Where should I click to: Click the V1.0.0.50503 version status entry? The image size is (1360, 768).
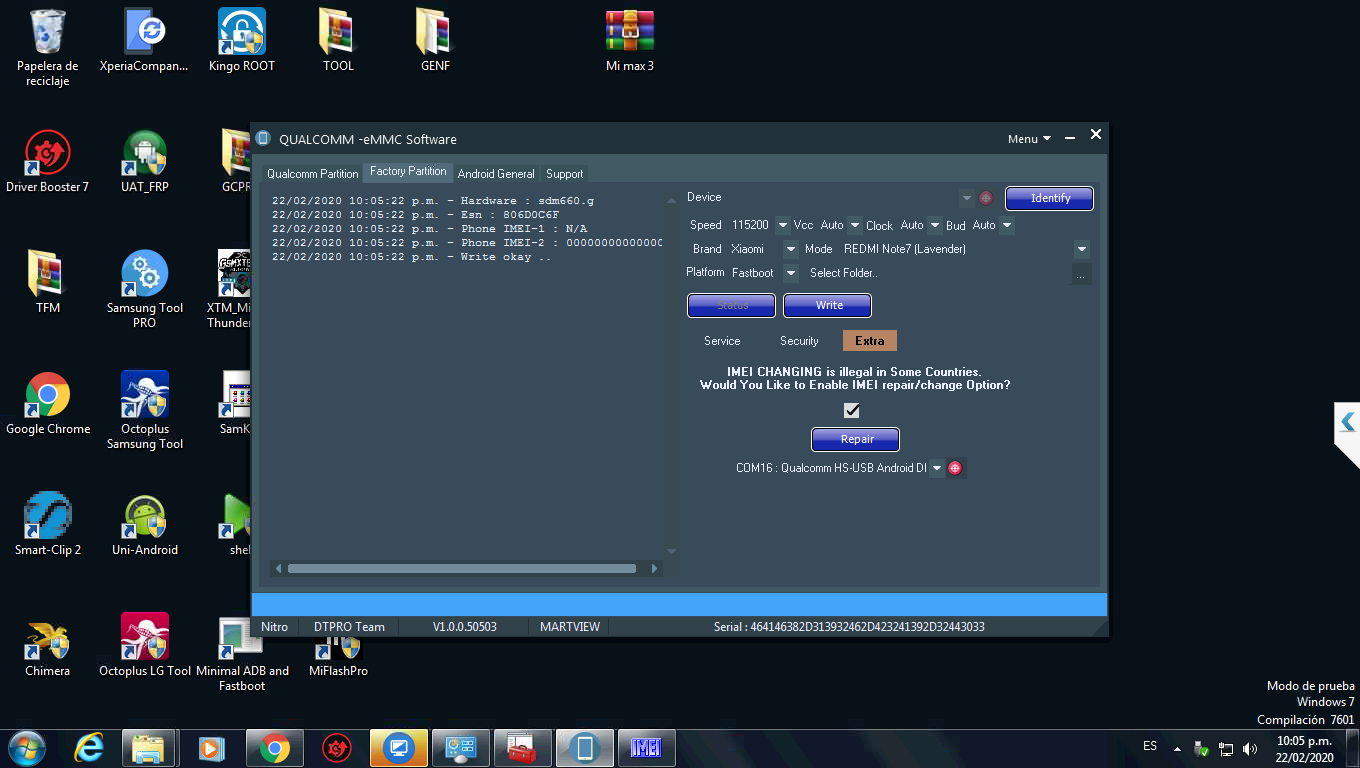(464, 627)
